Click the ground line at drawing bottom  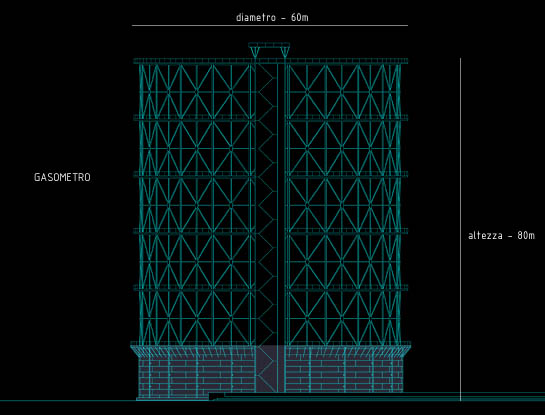(x=272, y=401)
